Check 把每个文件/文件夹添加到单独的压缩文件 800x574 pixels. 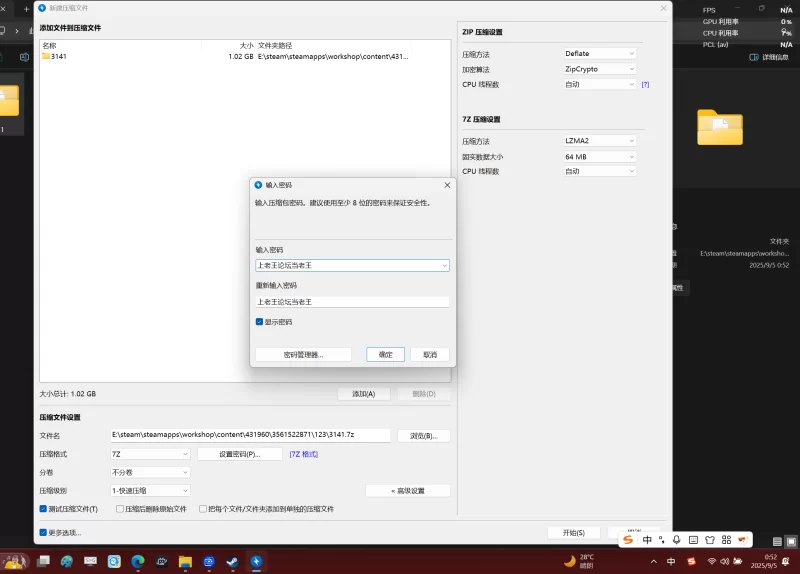(x=203, y=509)
